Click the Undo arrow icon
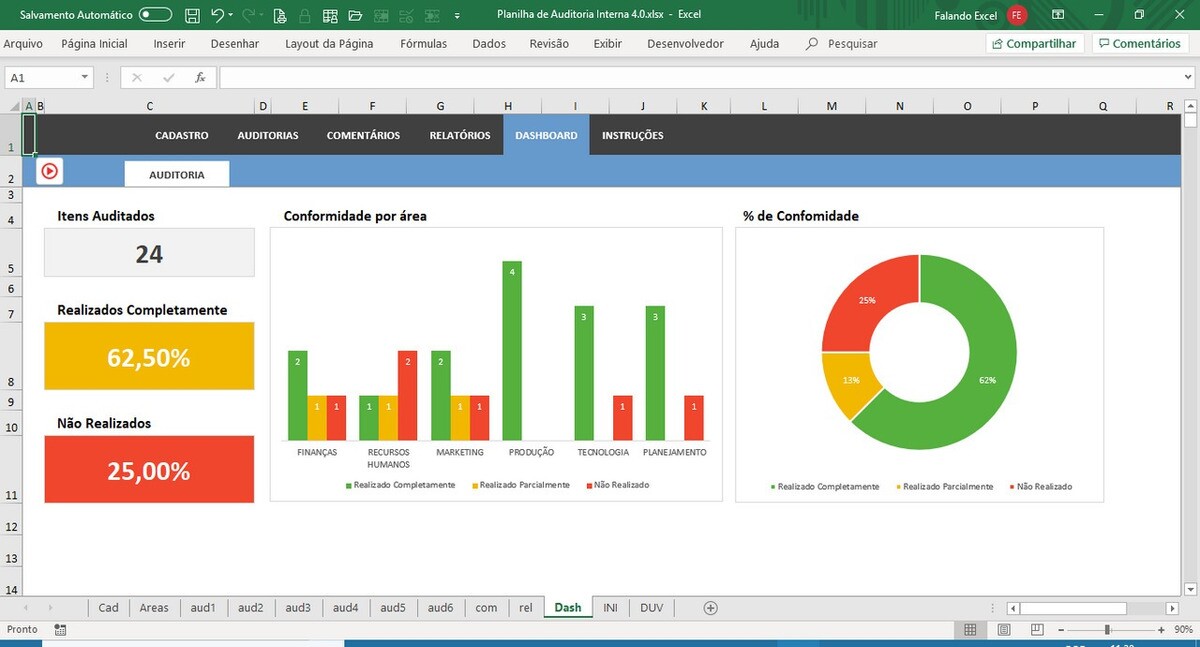 (x=217, y=15)
